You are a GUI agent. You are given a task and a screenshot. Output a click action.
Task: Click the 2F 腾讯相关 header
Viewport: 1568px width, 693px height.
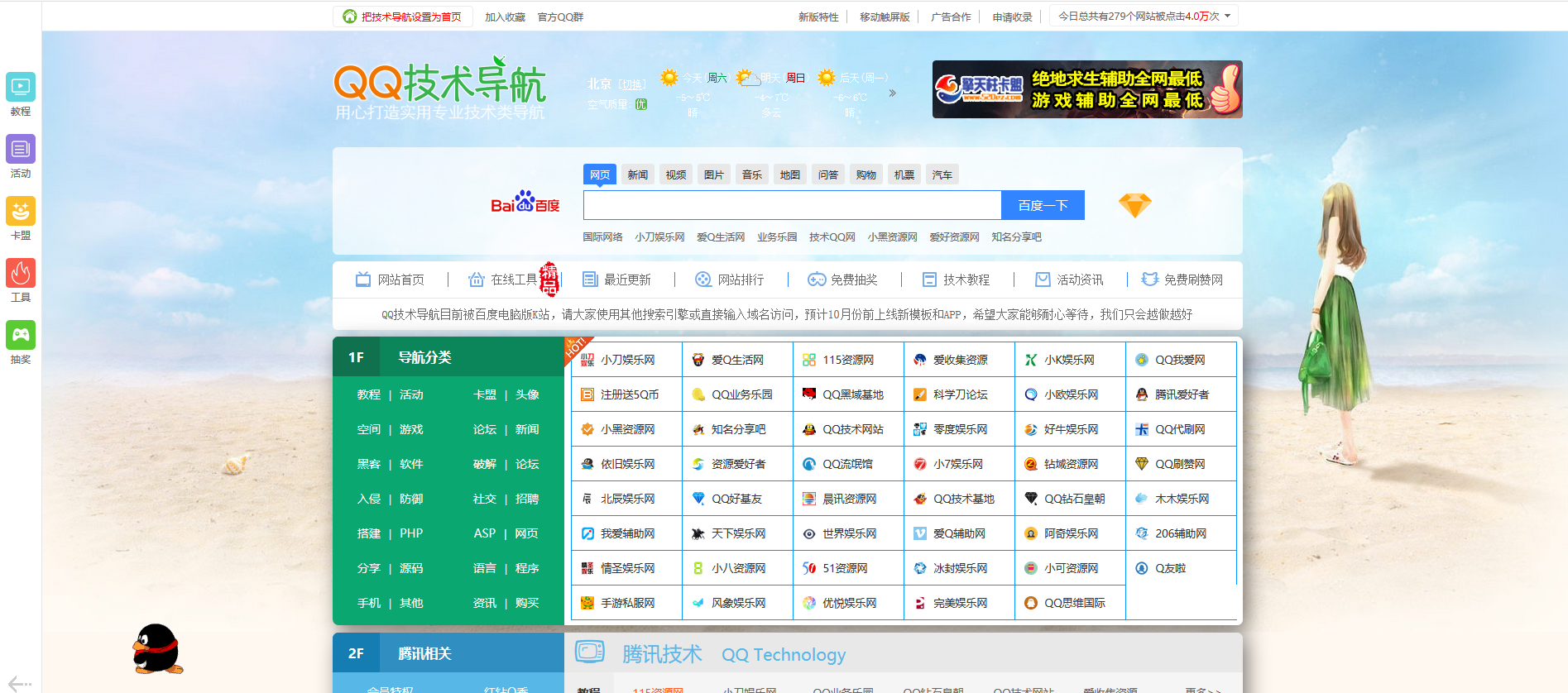448,652
